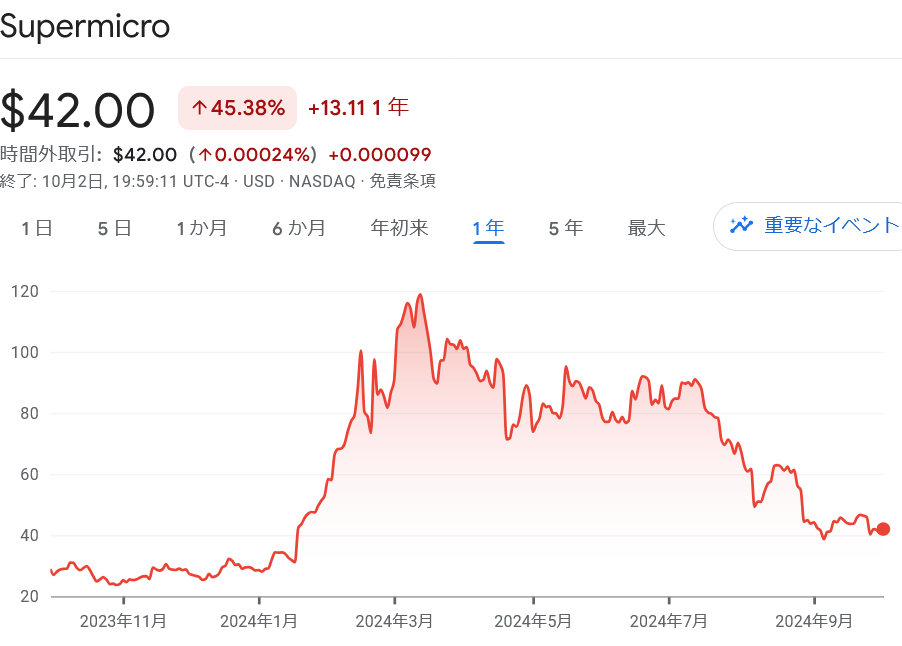Select the 5日 time range
Image resolution: width=902 pixels, height=646 pixels.
coord(113,228)
